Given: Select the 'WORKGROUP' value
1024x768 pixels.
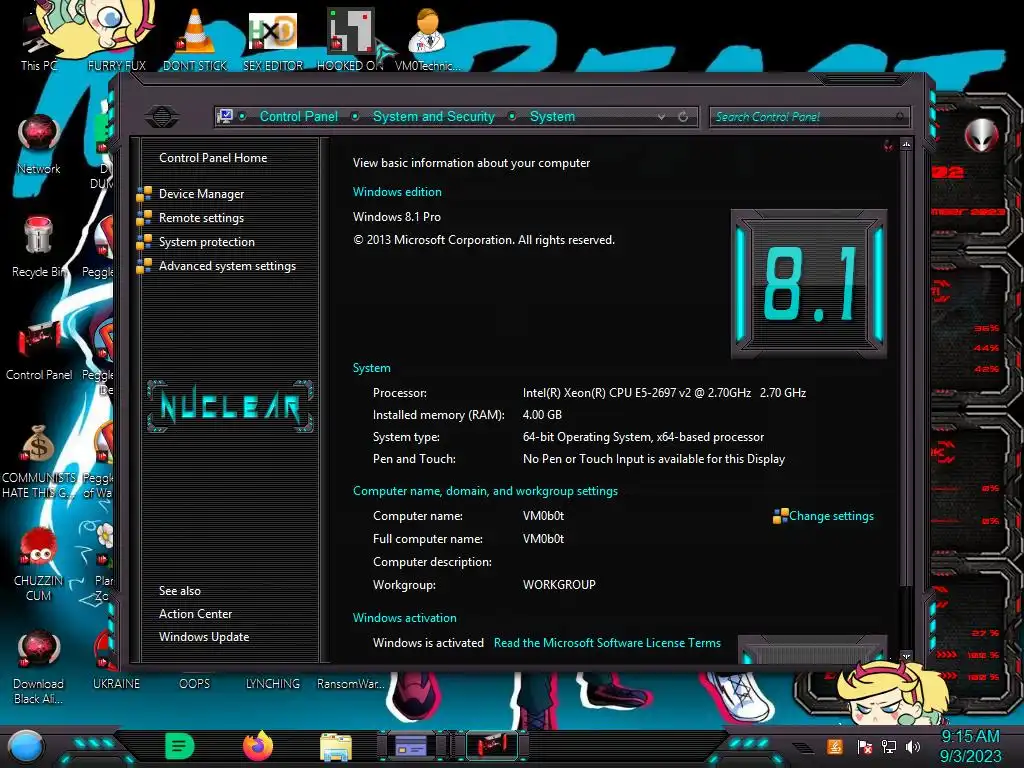Looking at the screenshot, I should [559, 584].
